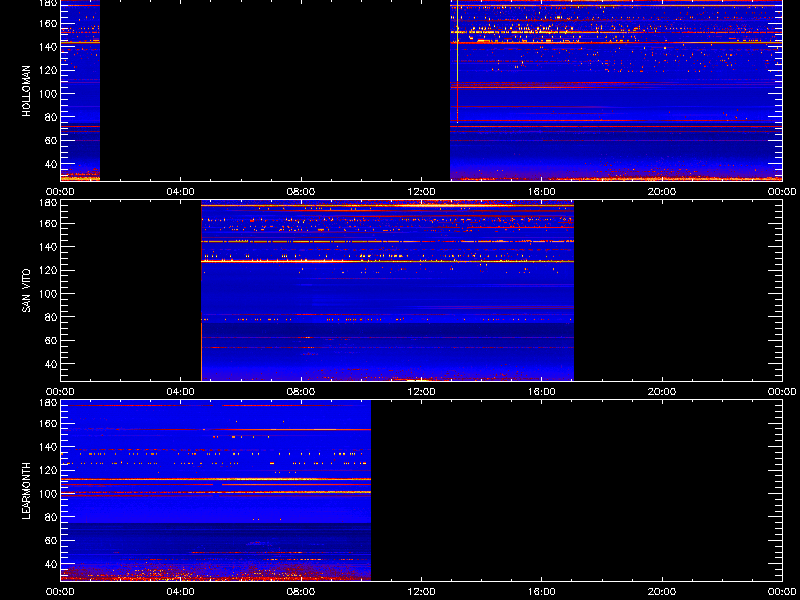800x600 pixels.
Task: Pick the 160 frequency tick on Learmonth axis
Action: 49,423
